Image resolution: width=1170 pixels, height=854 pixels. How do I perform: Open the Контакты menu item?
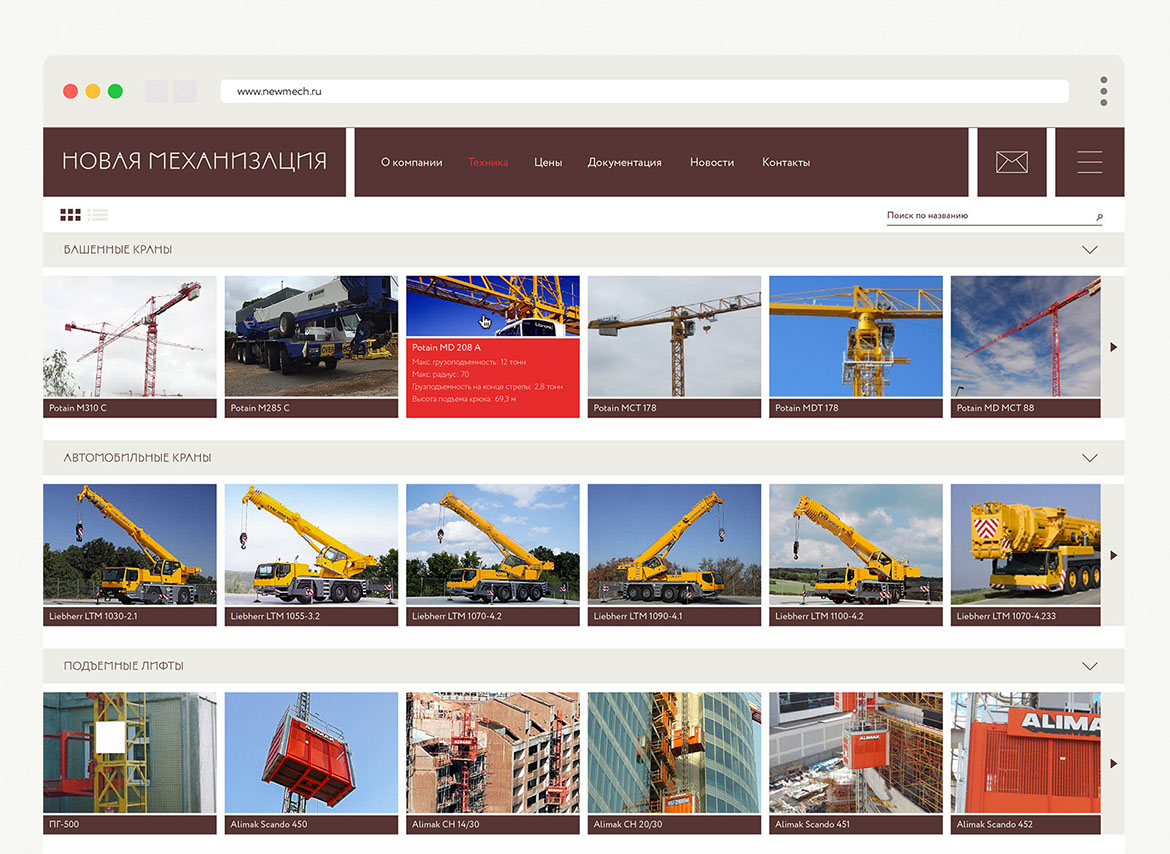click(786, 162)
